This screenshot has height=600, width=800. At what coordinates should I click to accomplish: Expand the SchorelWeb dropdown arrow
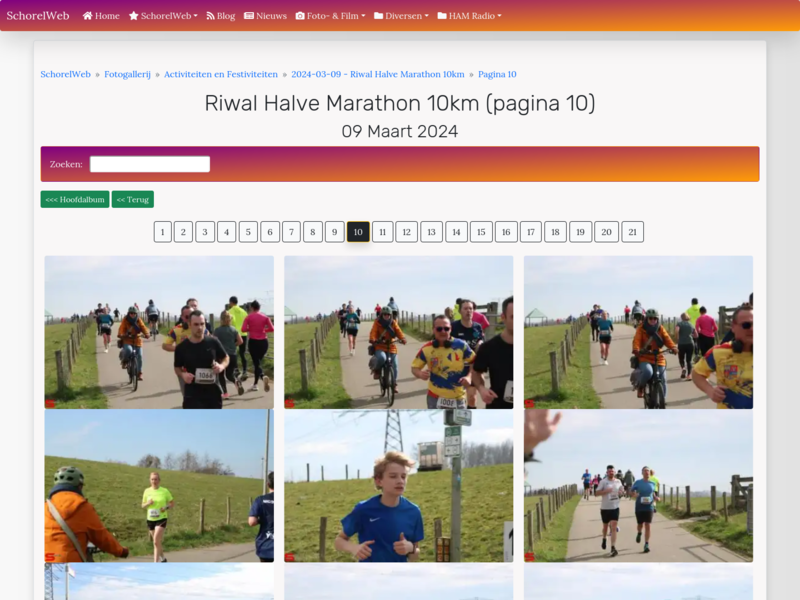(195, 16)
